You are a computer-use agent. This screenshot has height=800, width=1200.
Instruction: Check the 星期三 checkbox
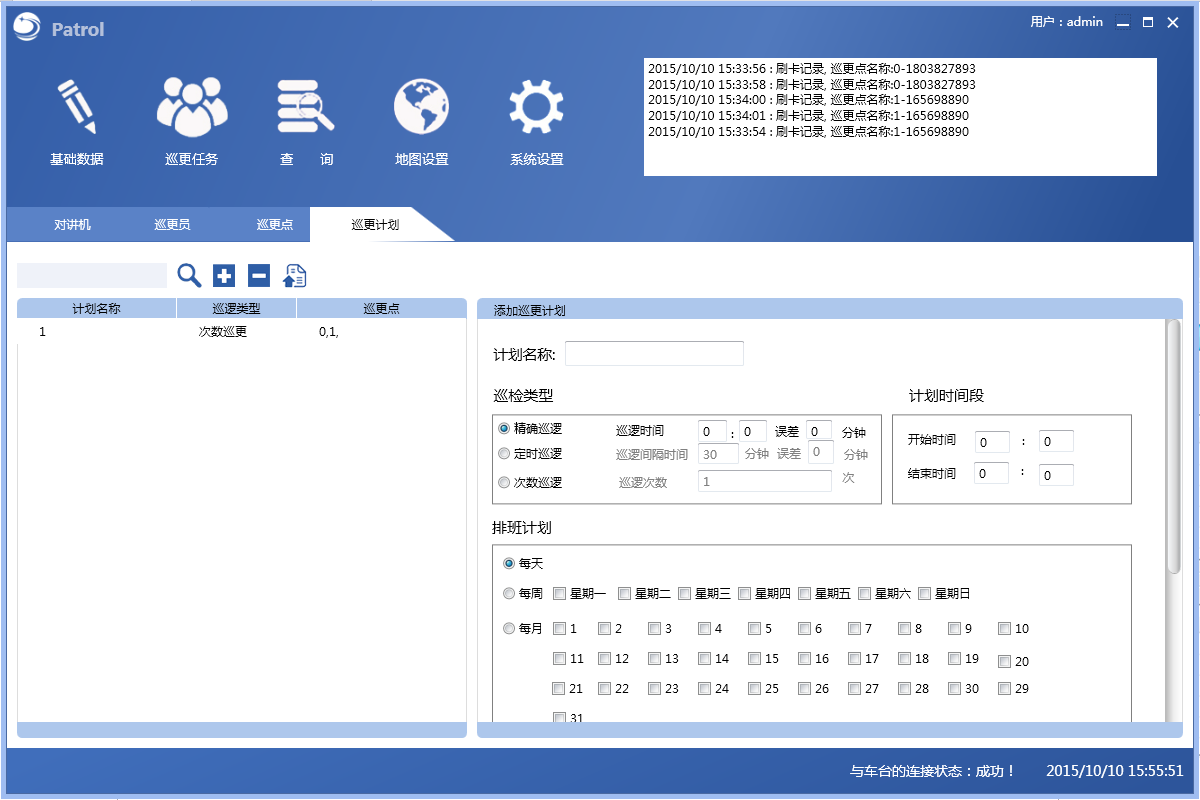point(685,594)
